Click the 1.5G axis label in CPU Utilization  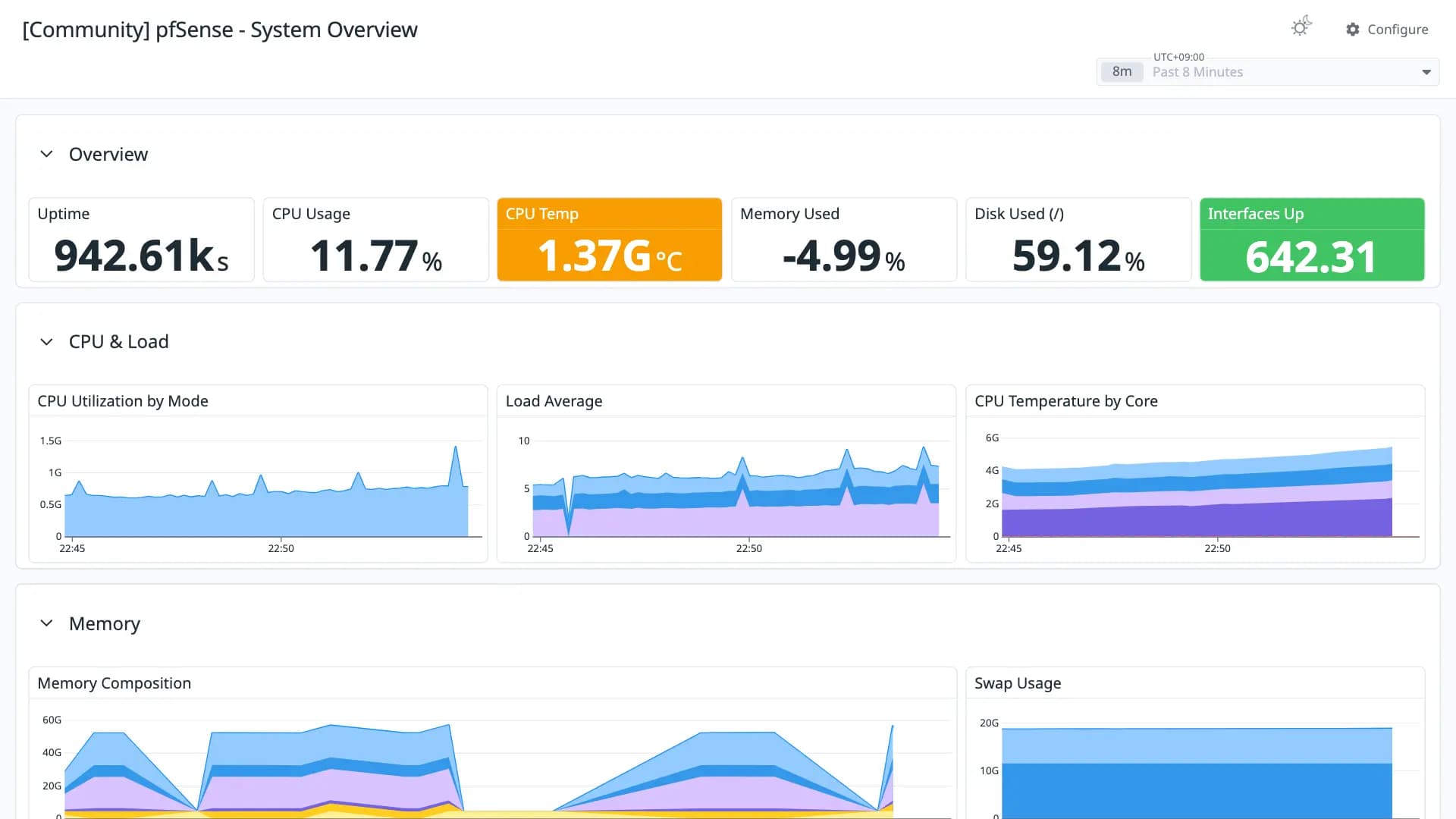[x=50, y=441]
